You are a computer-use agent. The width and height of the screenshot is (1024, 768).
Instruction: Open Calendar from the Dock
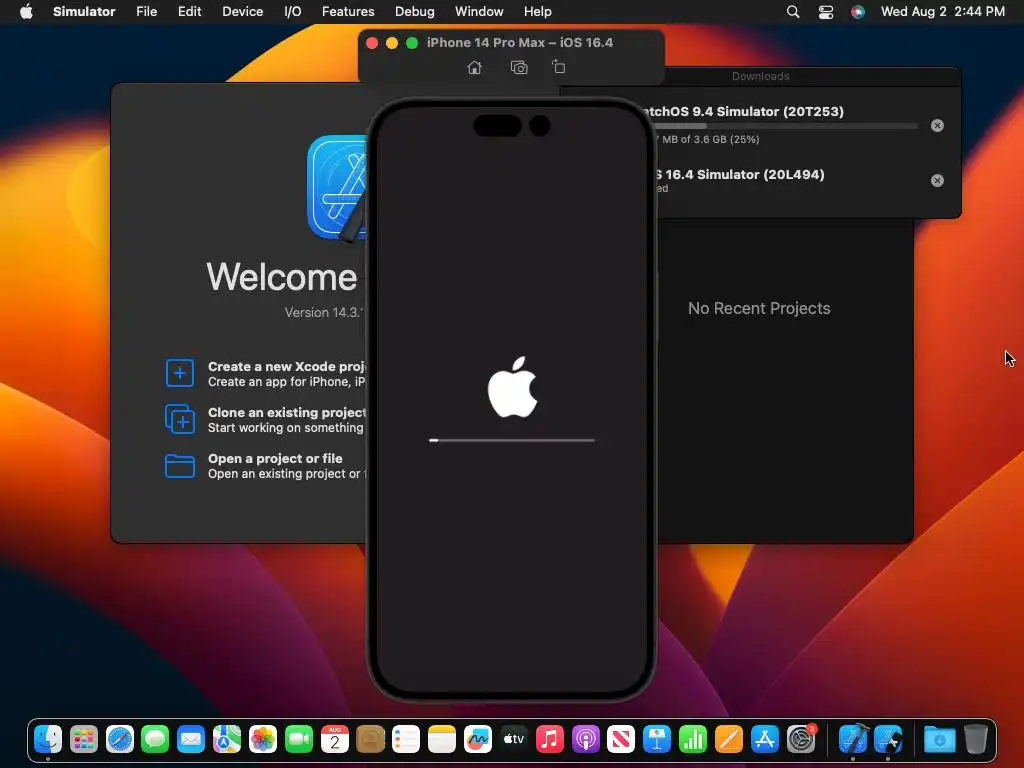334,739
